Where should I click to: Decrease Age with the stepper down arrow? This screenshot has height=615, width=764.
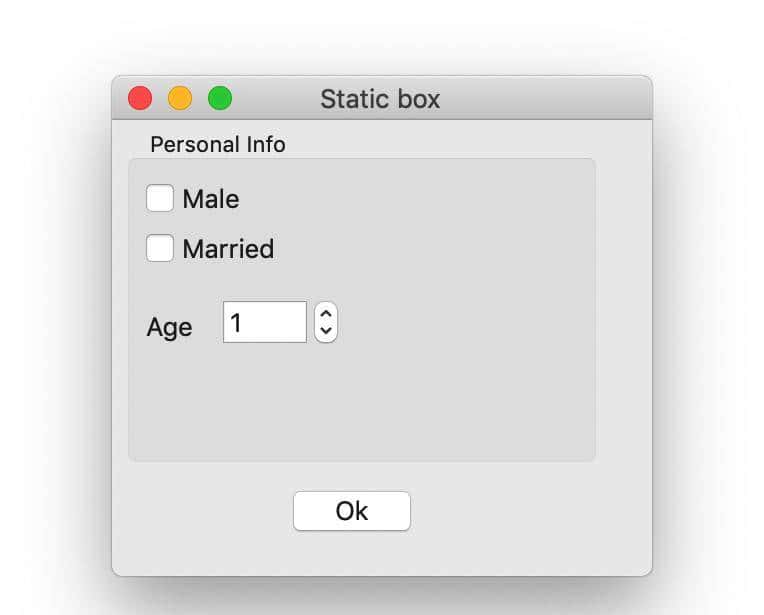tap(326, 331)
